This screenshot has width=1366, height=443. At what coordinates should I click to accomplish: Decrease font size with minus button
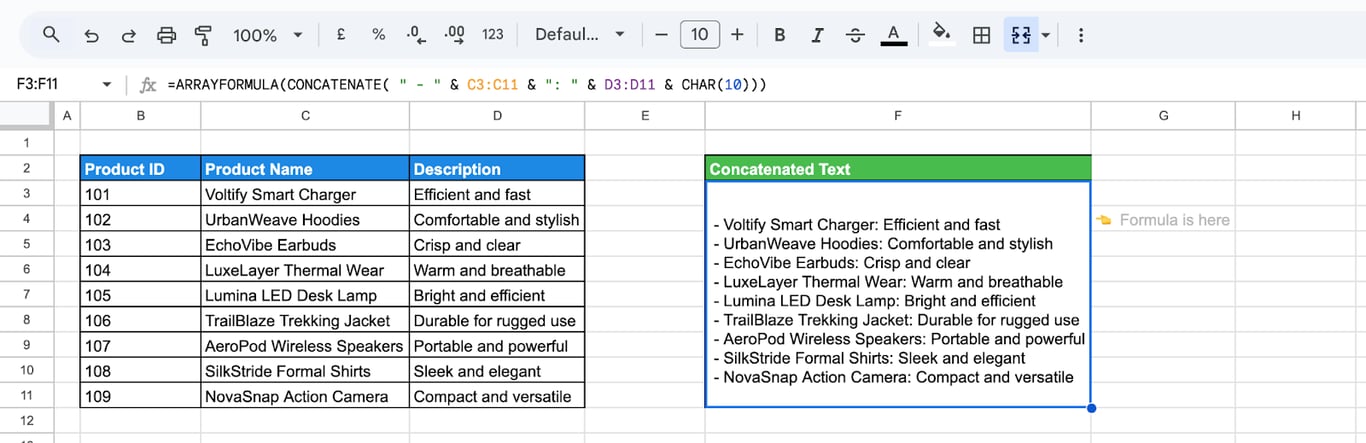(x=661, y=35)
